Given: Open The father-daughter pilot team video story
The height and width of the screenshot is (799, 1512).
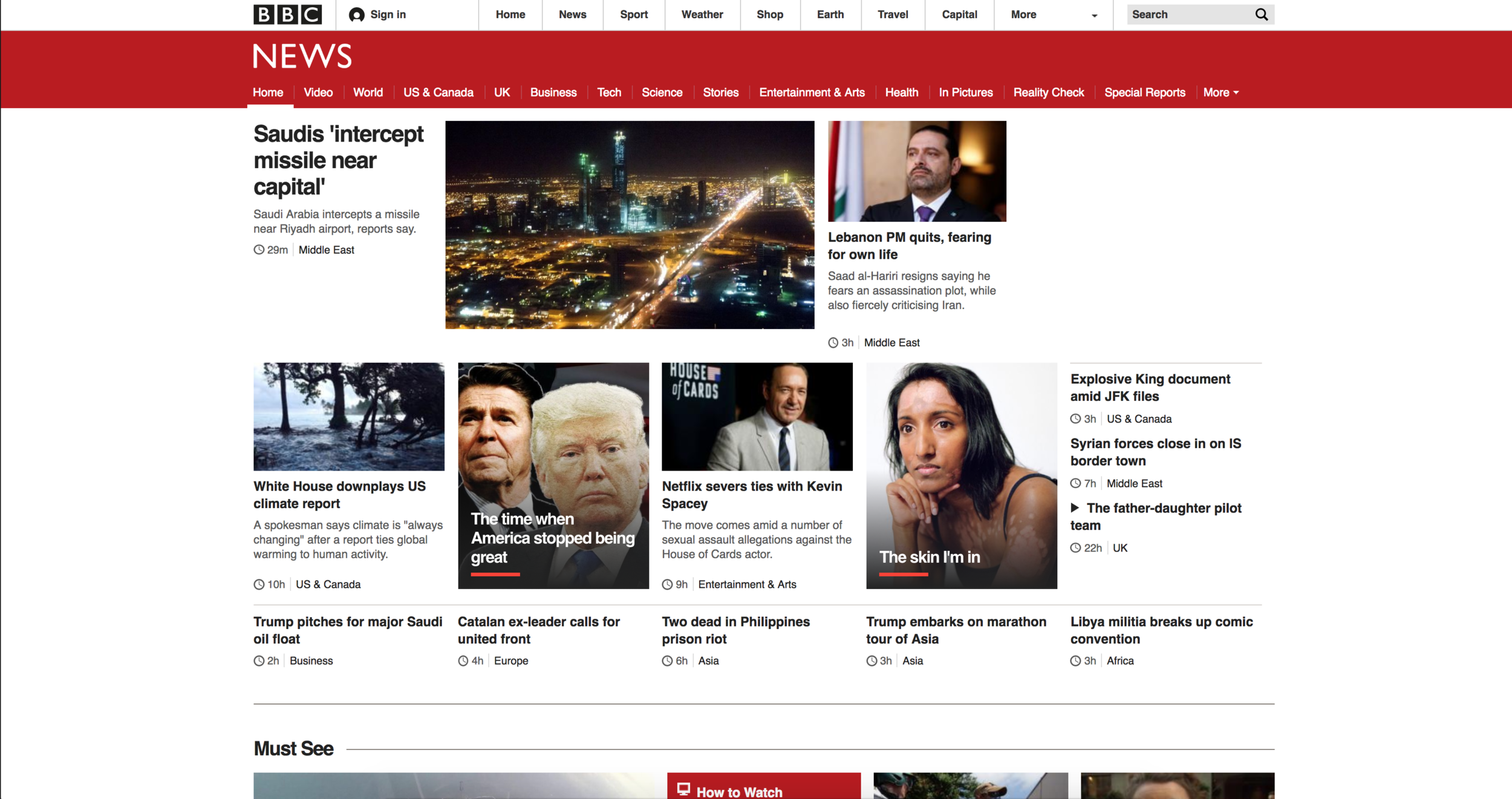Looking at the screenshot, I should 1156,517.
